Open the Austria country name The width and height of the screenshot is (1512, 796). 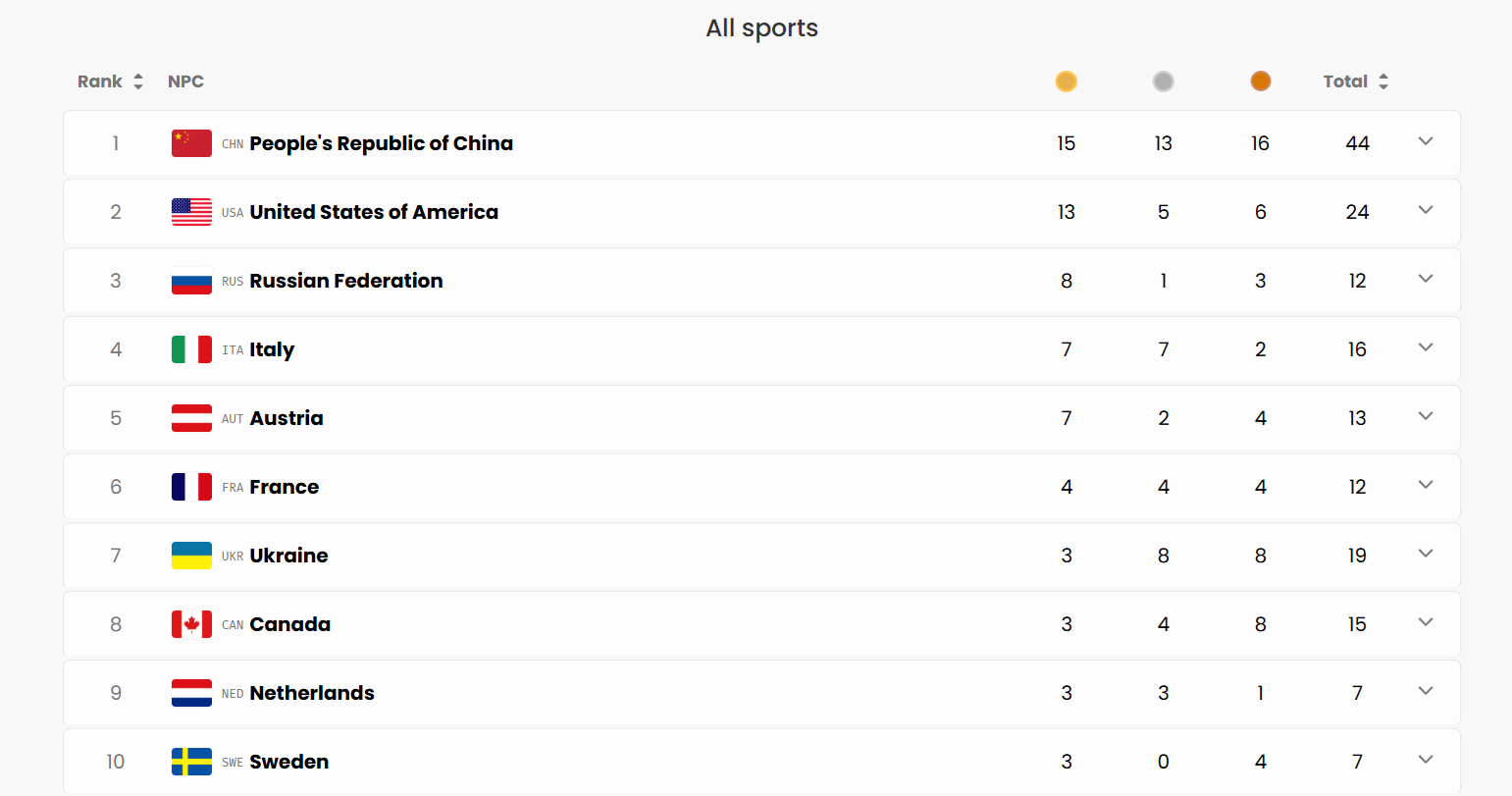(x=287, y=418)
